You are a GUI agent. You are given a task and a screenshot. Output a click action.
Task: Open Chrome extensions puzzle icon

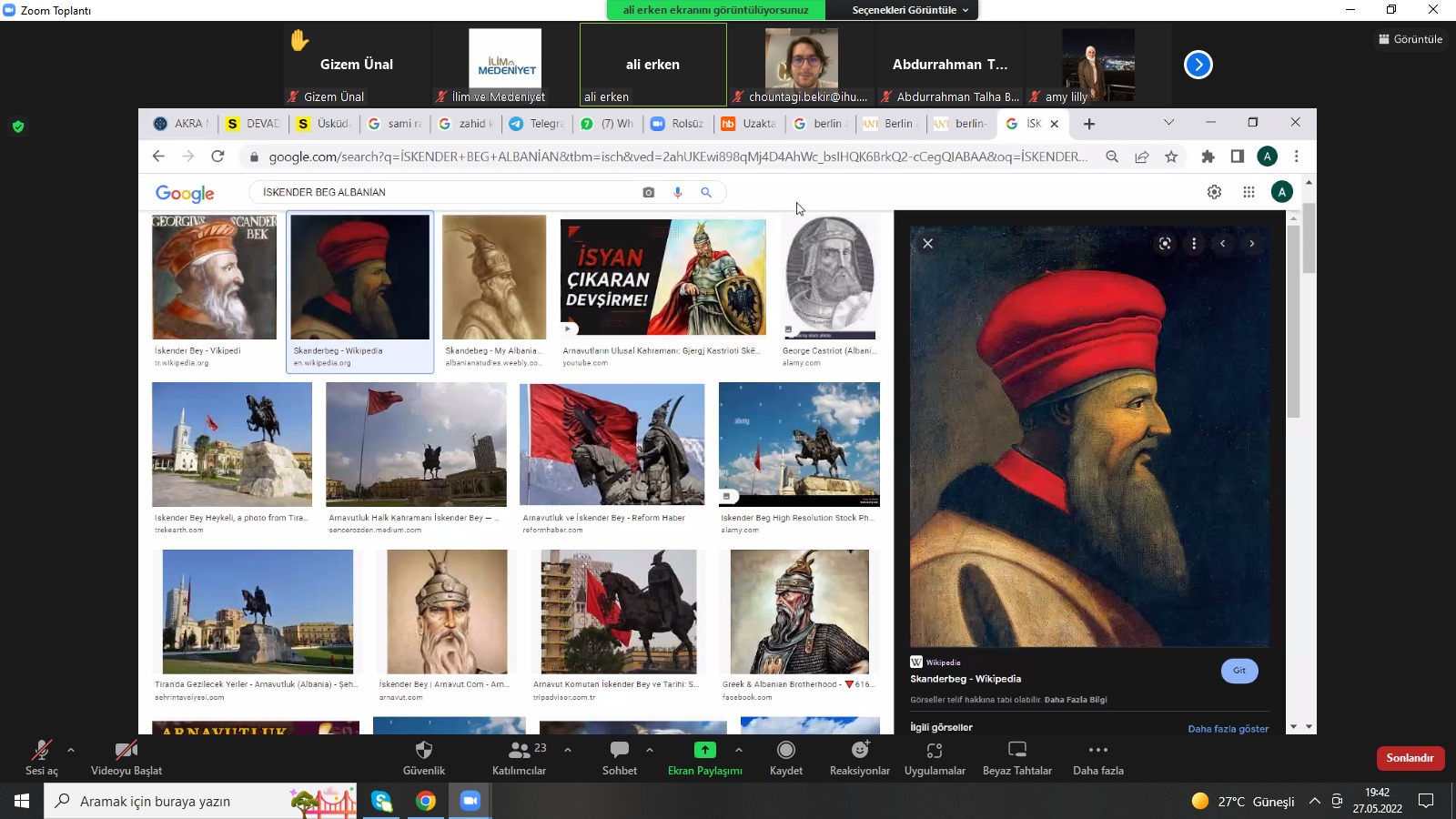pyautogui.click(x=1208, y=157)
